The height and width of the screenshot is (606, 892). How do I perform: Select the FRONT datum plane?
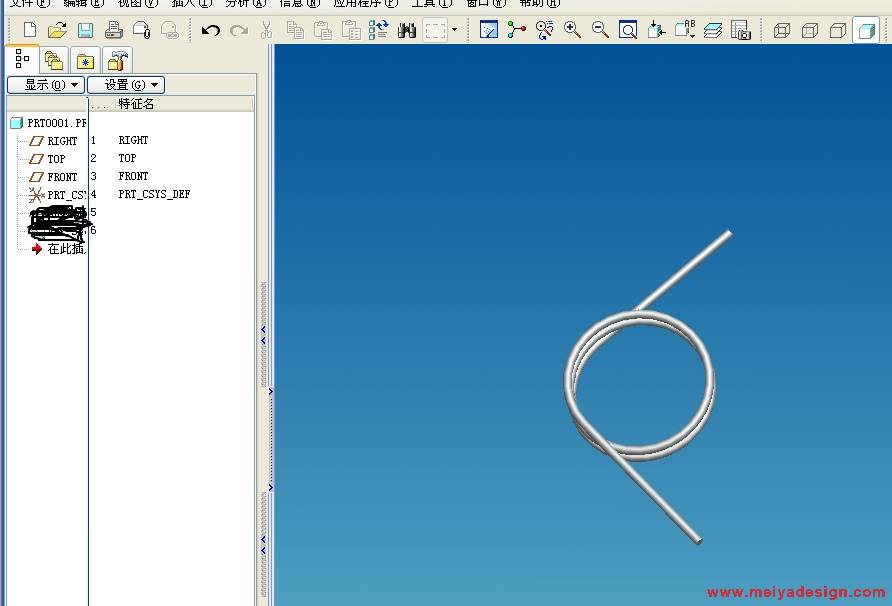[x=61, y=177]
